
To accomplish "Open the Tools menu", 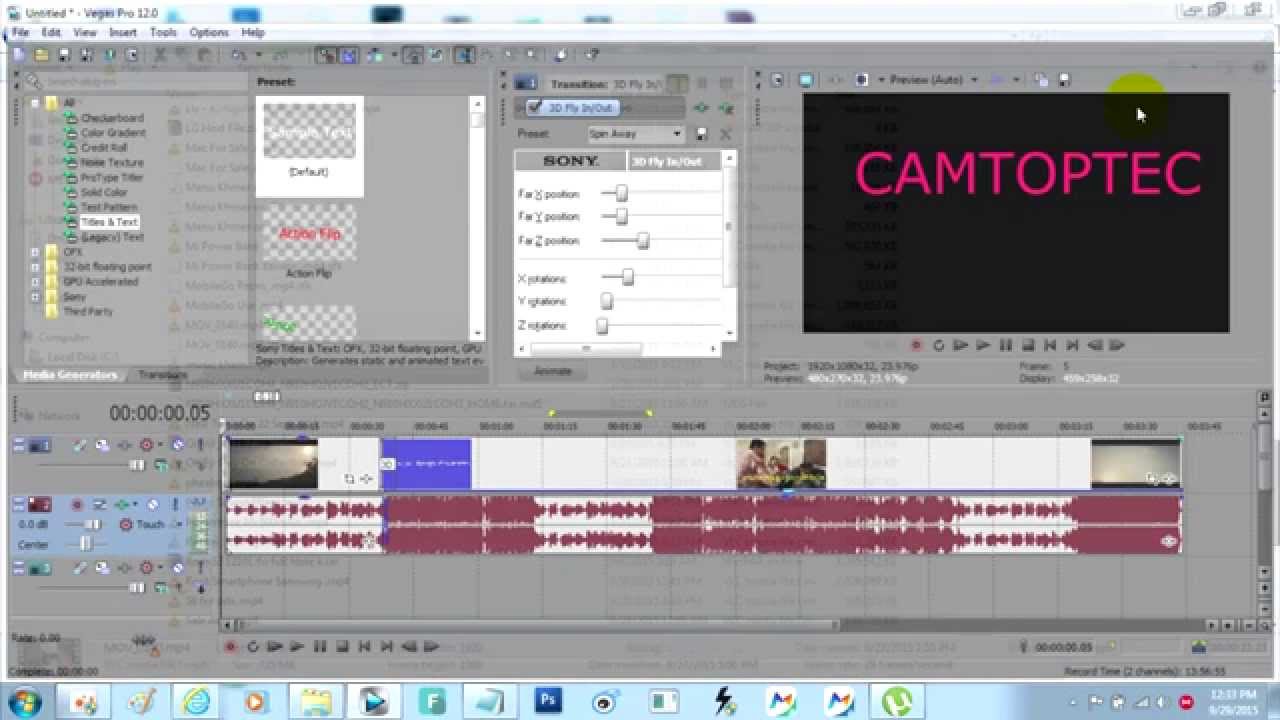I will point(163,32).
